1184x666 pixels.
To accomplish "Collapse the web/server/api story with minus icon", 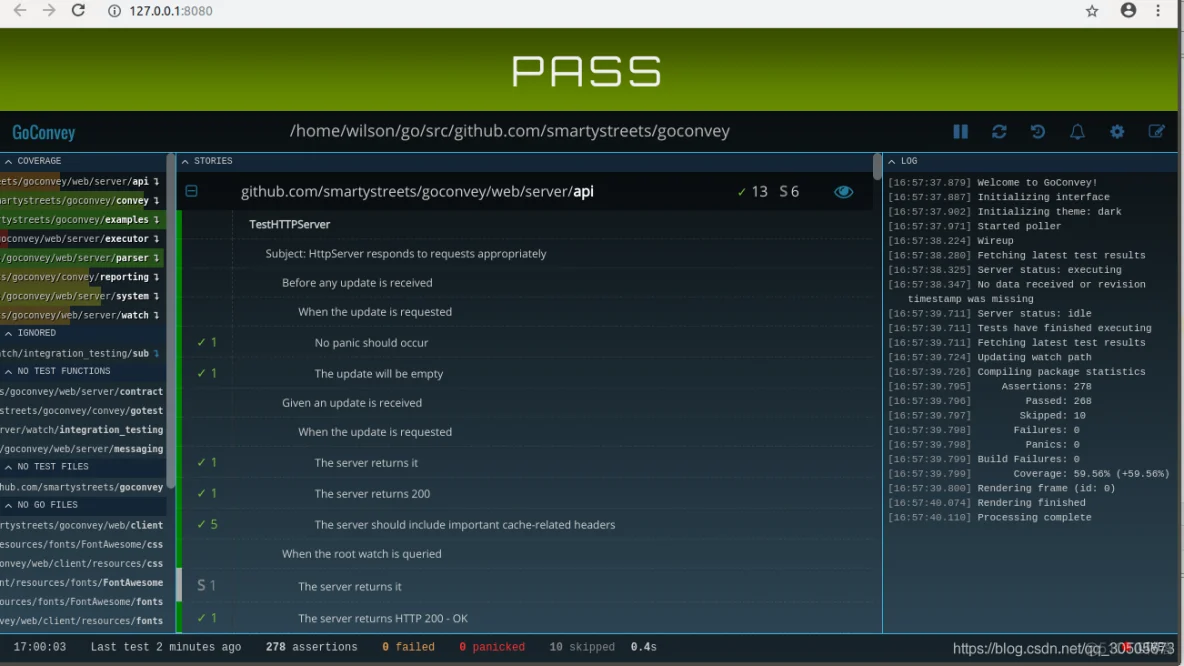I will tap(192, 191).
